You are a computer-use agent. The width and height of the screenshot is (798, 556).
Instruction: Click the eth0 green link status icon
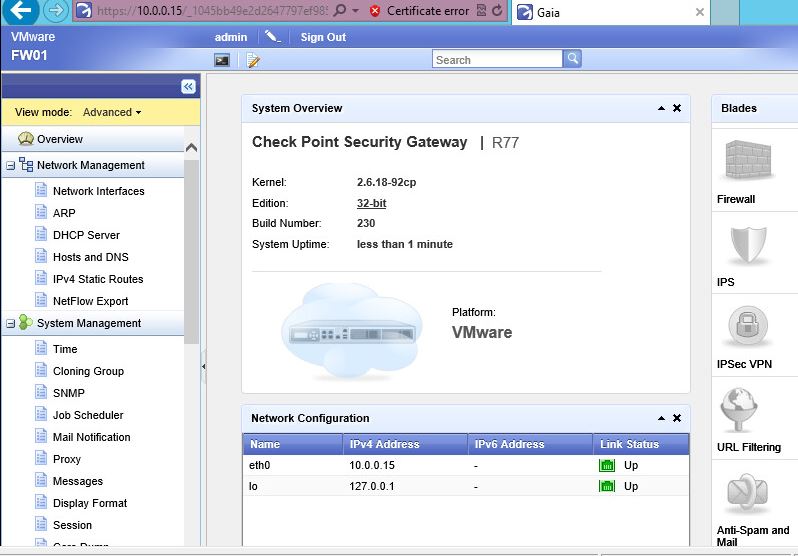pos(607,465)
